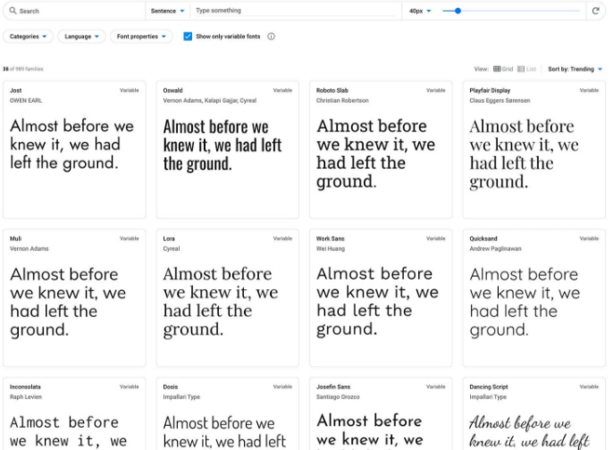The image size is (613, 450).
Task: Open the Oswald font card
Action: tap(227, 150)
